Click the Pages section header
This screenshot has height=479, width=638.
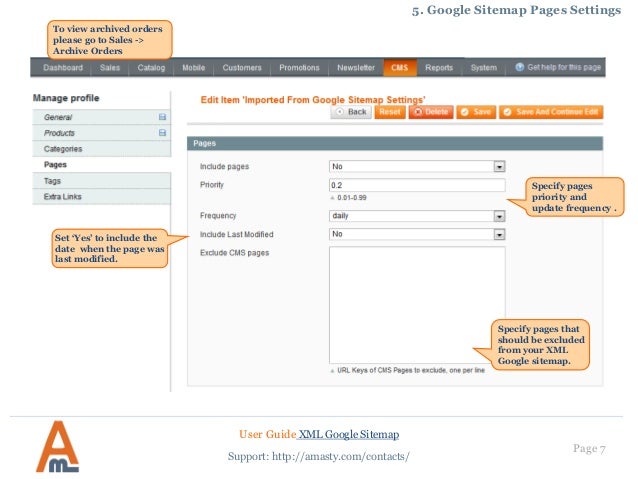coord(395,143)
